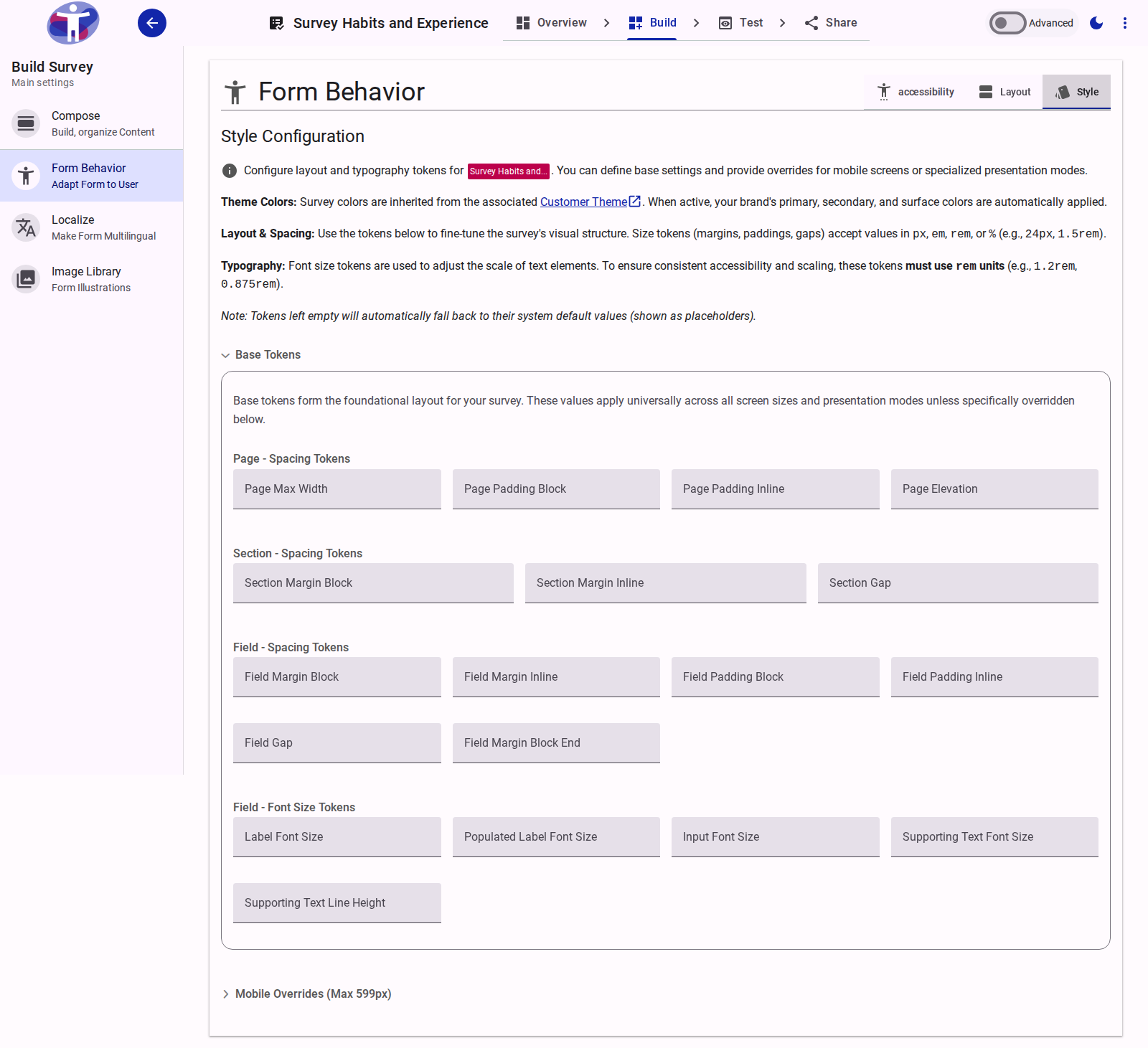Image resolution: width=1148 pixels, height=1048 pixels.
Task: Click the Input Font Size field
Action: pos(776,837)
